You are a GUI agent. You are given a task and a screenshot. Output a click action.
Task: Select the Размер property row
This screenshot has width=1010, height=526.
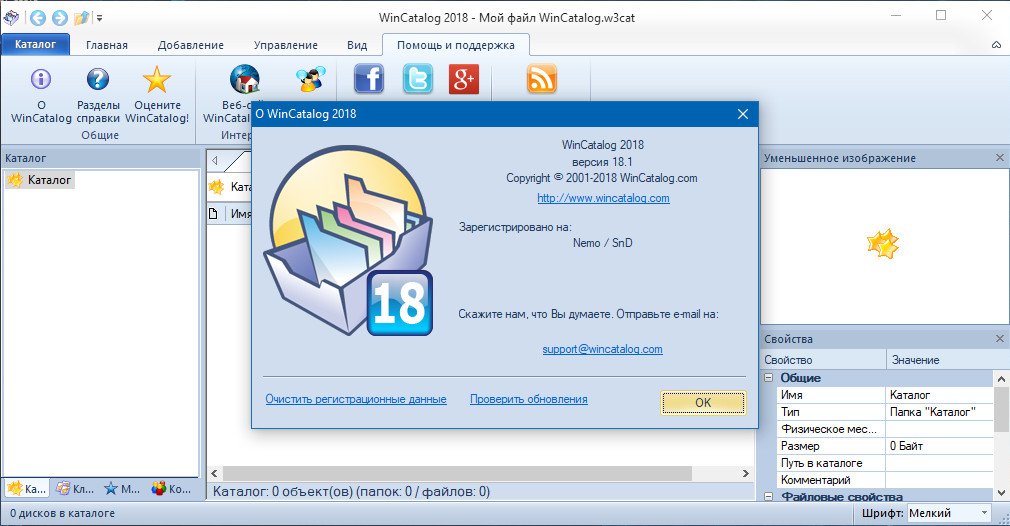[885, 446]
